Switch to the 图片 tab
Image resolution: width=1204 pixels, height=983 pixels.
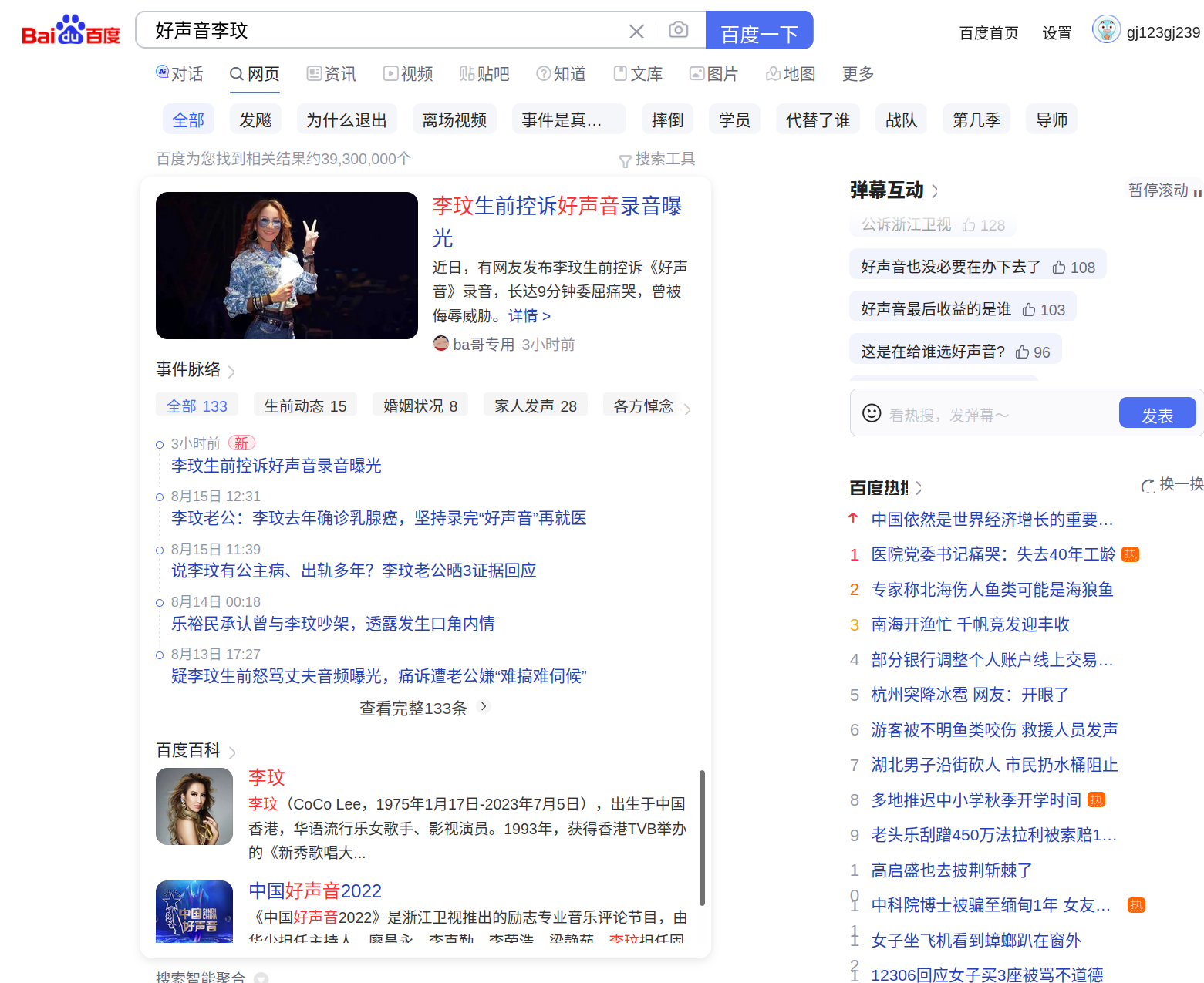point(714,74)
